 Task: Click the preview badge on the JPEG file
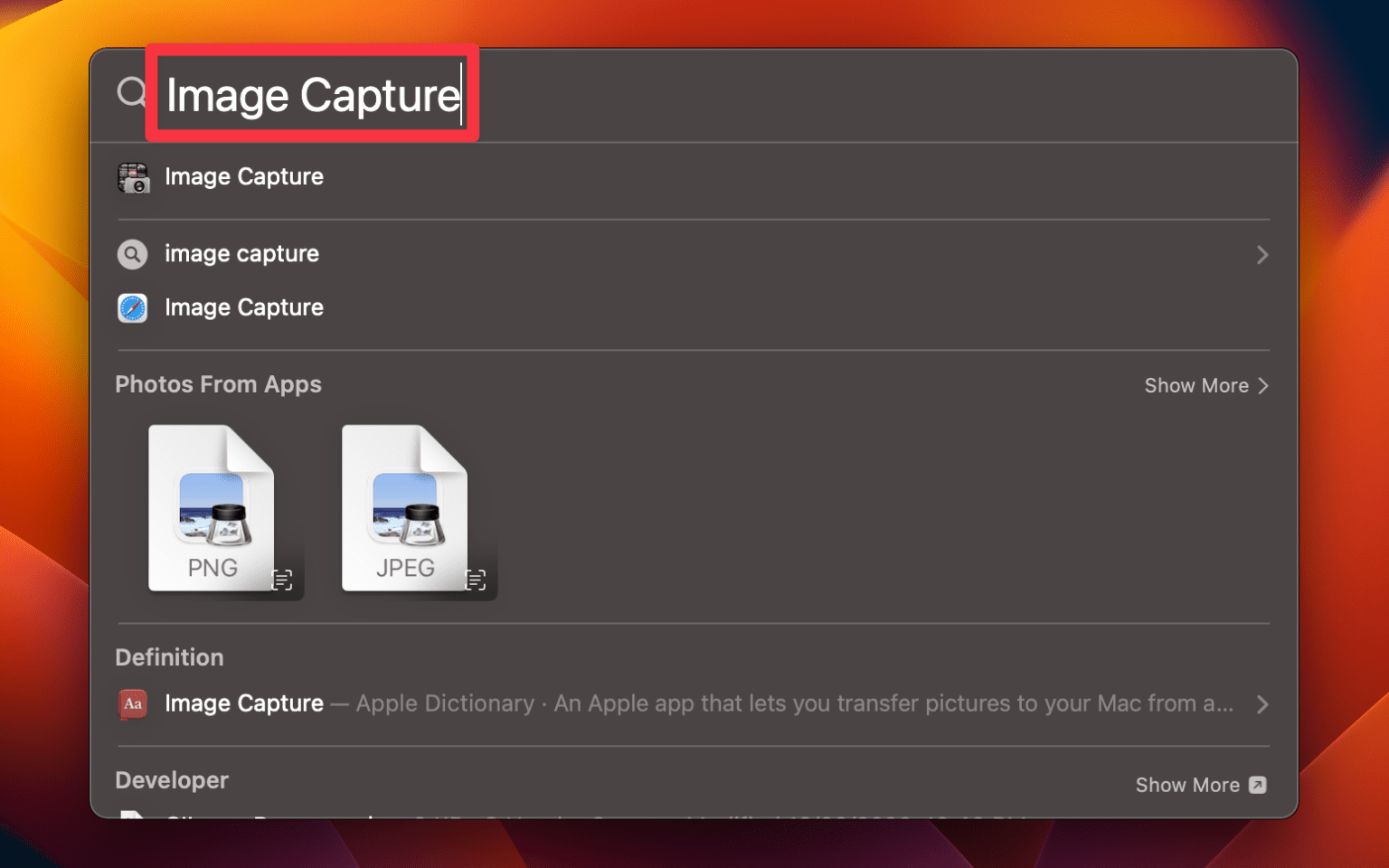[477, 580]
